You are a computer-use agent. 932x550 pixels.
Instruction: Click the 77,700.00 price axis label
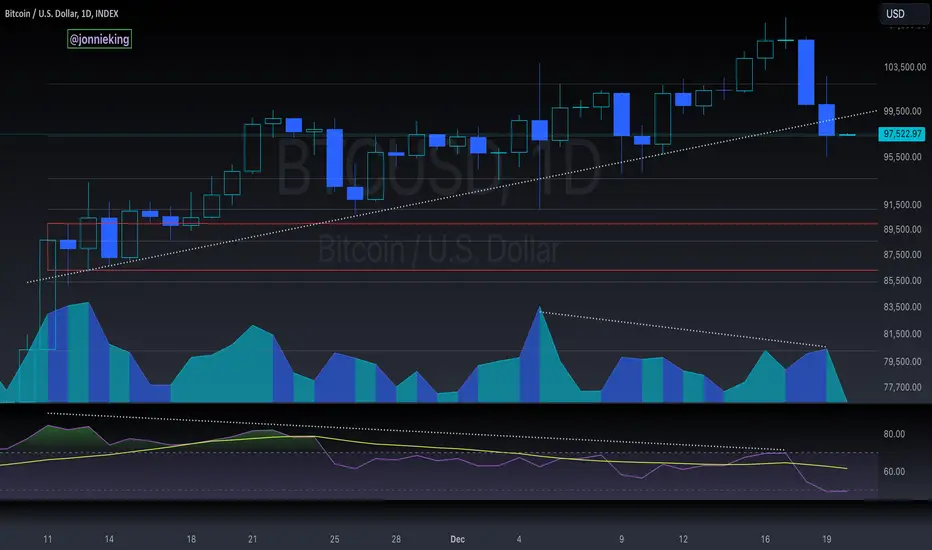coord(902,387)
